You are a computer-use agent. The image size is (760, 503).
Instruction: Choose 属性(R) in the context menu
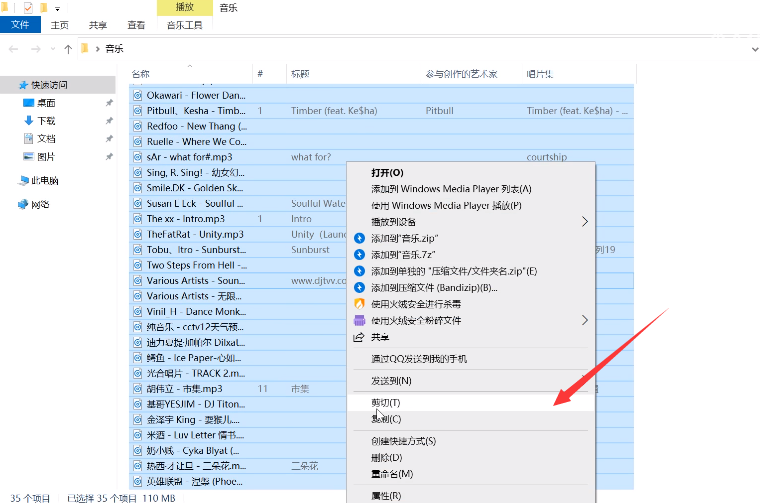click(x=471, y=496)
